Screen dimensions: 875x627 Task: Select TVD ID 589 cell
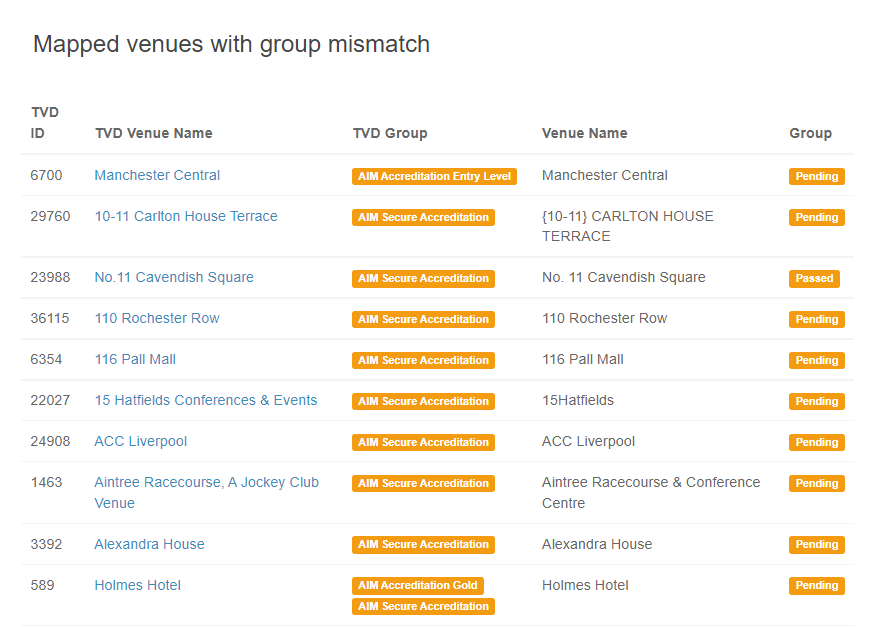coord(42,585)
